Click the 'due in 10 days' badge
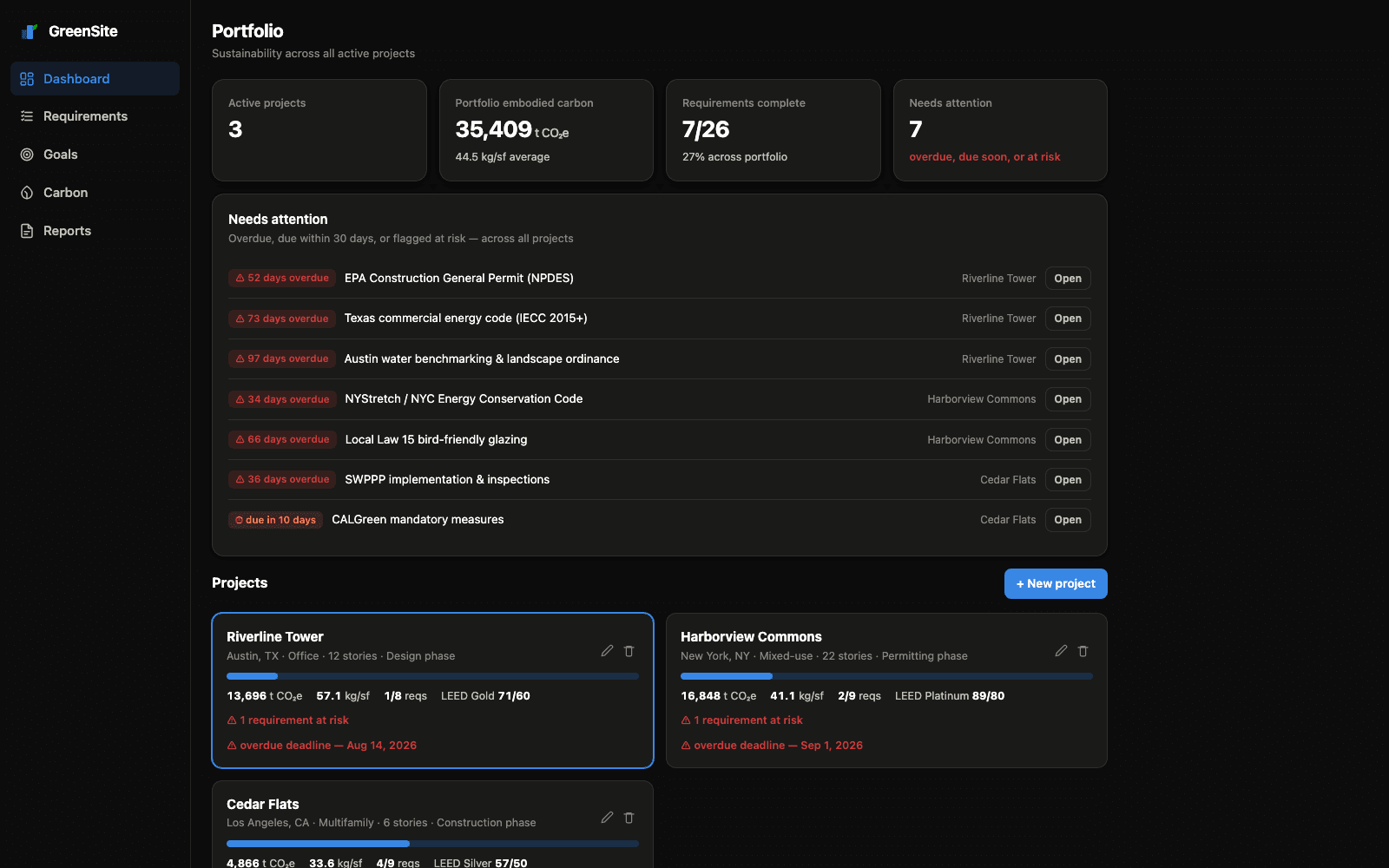The image size is (1389, 868). pos(275,520)
